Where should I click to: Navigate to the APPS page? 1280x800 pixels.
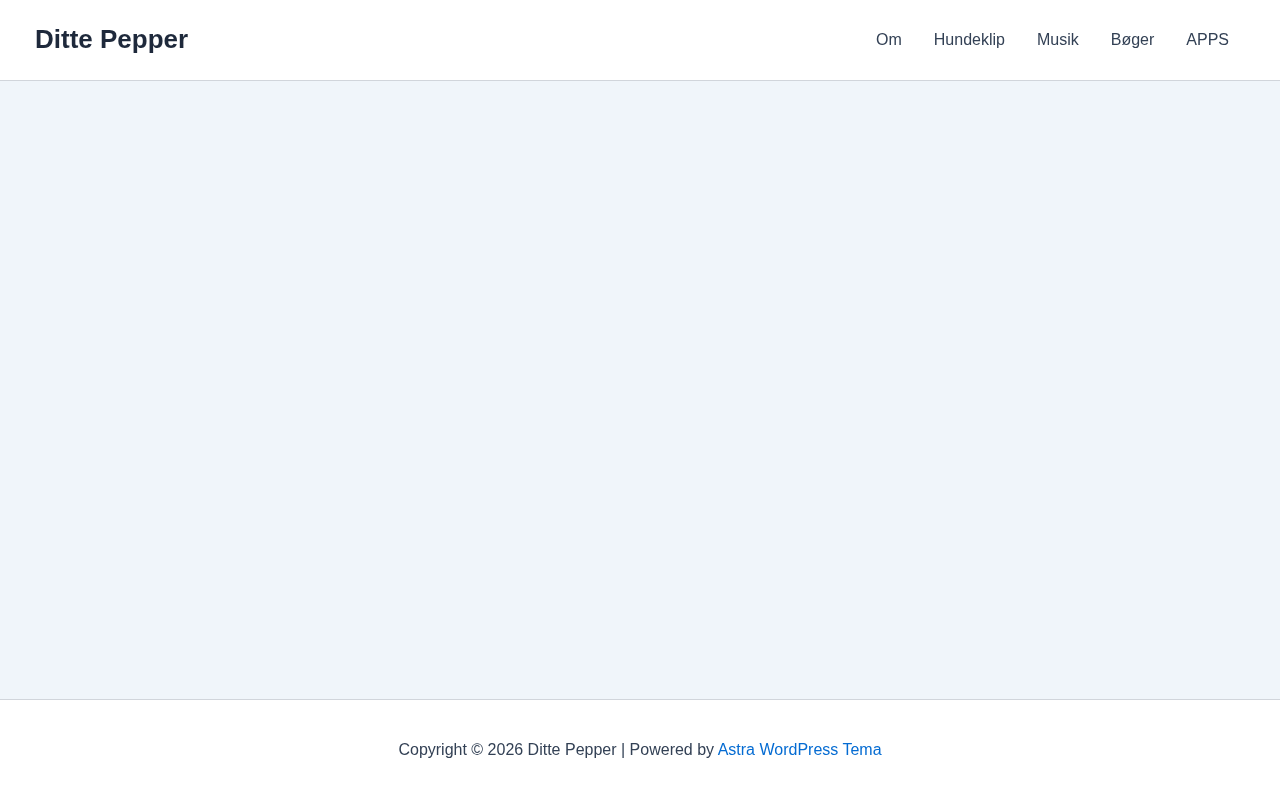pyautogui.click(x=1207, y=40)
